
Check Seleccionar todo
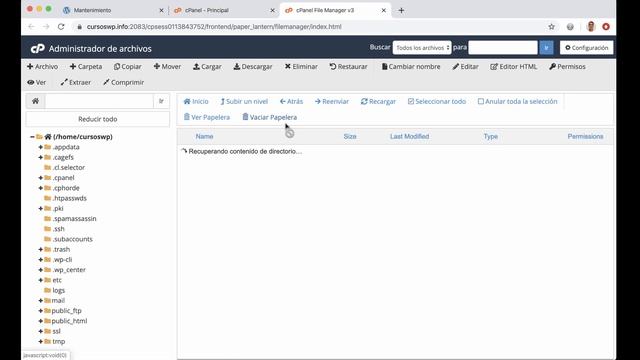pos(437,102)
